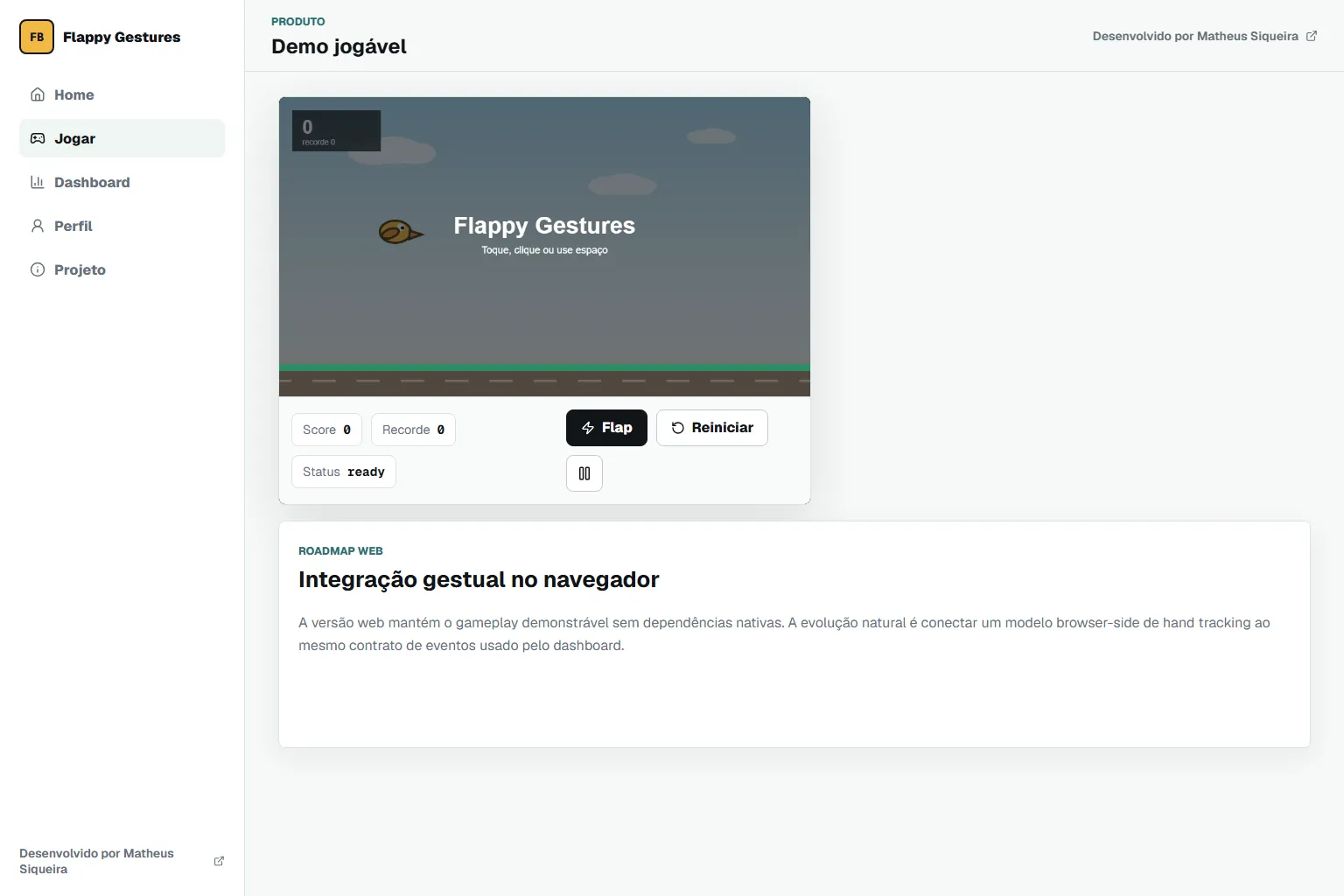Click the bird in the game canvas

pos(401,232)
